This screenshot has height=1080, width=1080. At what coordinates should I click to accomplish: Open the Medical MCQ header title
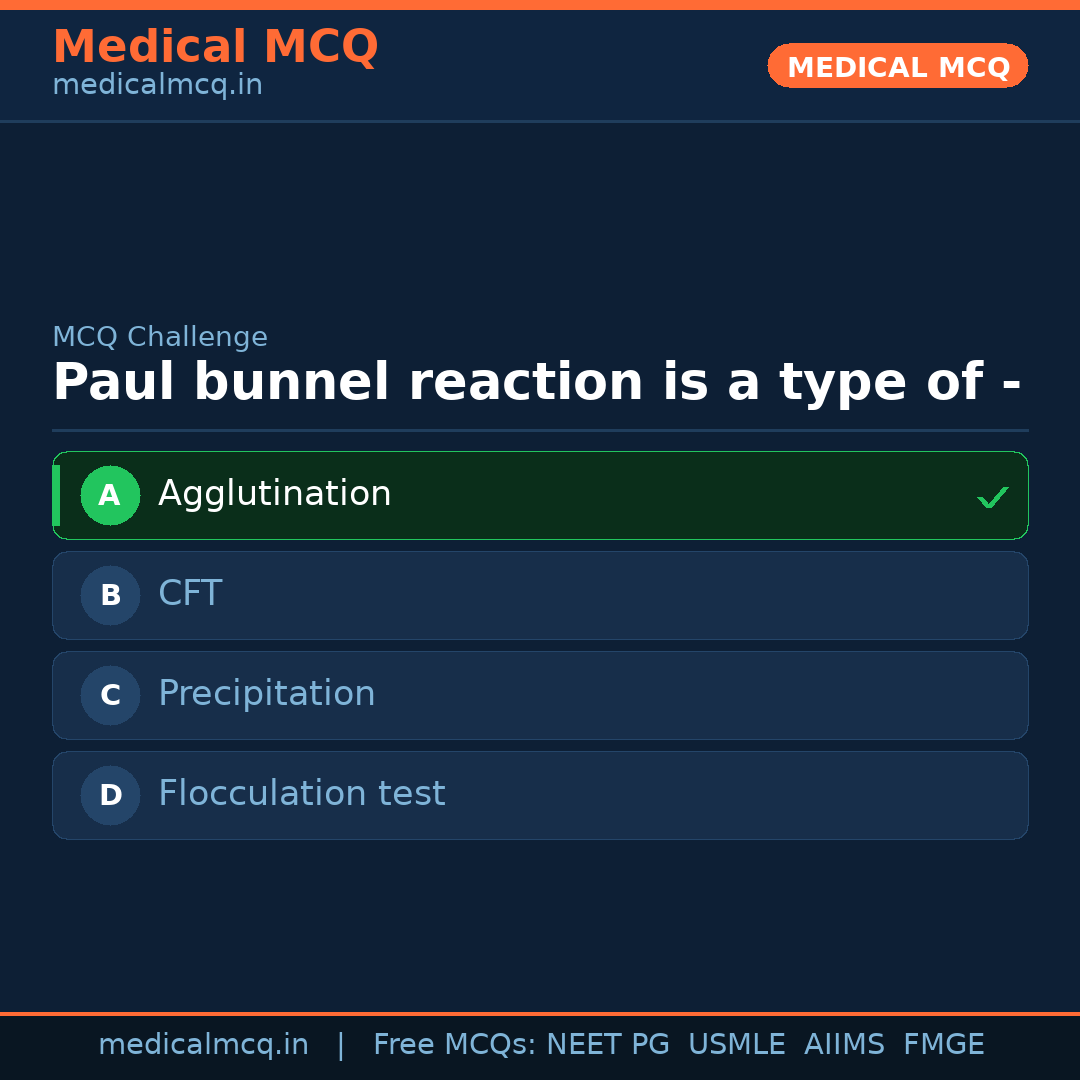click(x=215, y=47)
